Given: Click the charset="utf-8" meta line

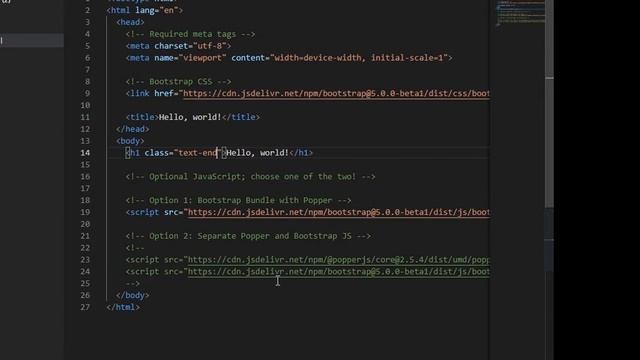Looking at the screenshot, I should tap(178, 46).
